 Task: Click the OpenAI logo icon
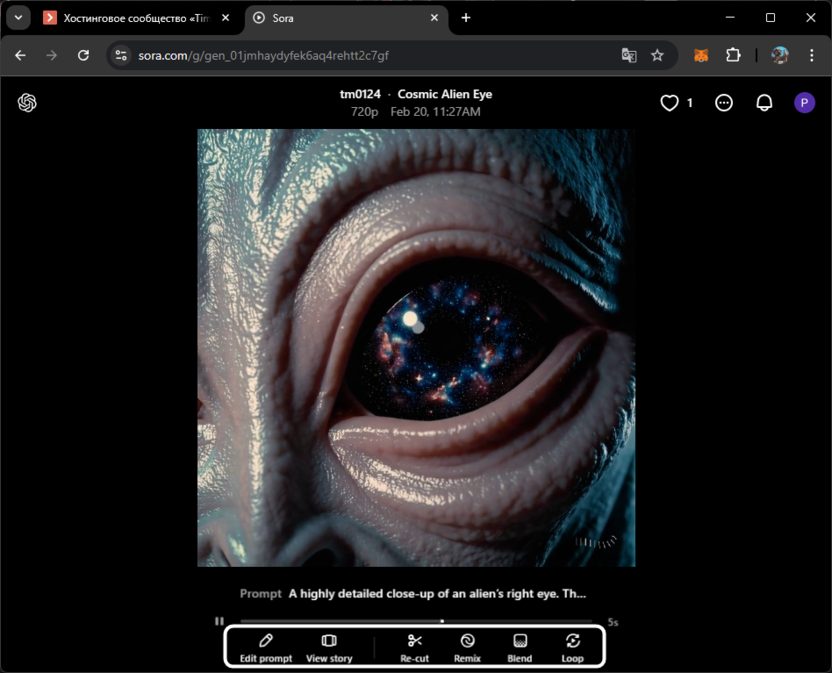click(x=27, y=102)
